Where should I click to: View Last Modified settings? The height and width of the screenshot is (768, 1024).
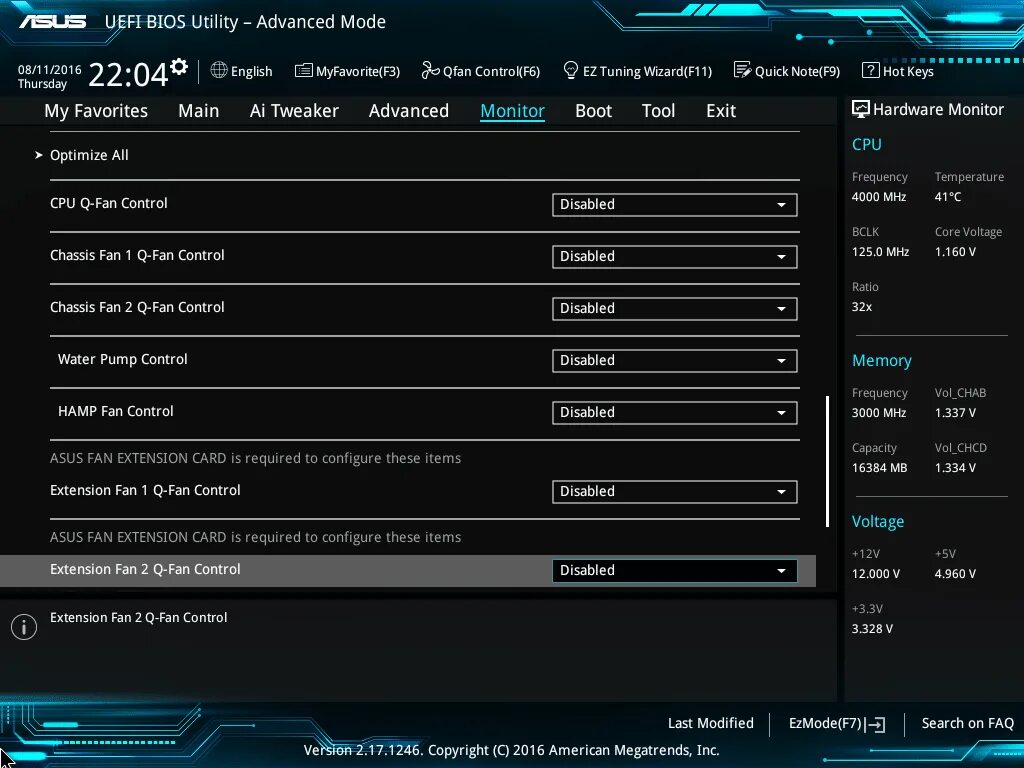(x=711, y=724)
